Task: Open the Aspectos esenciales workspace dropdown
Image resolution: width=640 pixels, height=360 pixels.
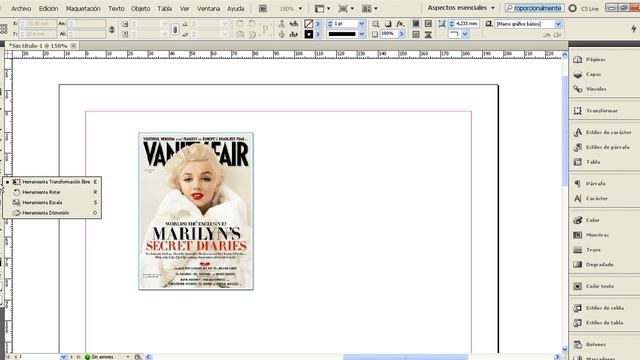Action: click(461, 8)
